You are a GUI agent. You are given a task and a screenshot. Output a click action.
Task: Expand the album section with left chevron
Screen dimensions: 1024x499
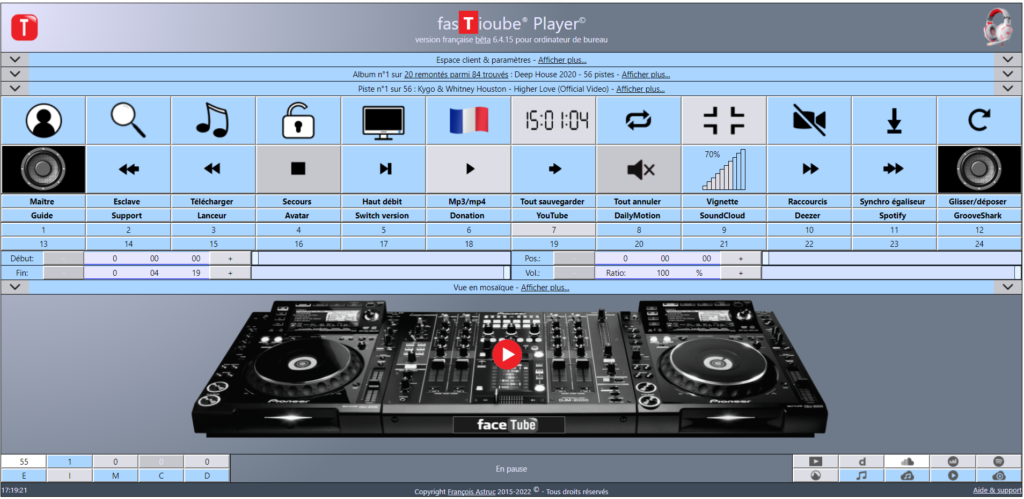coord(14,74)
